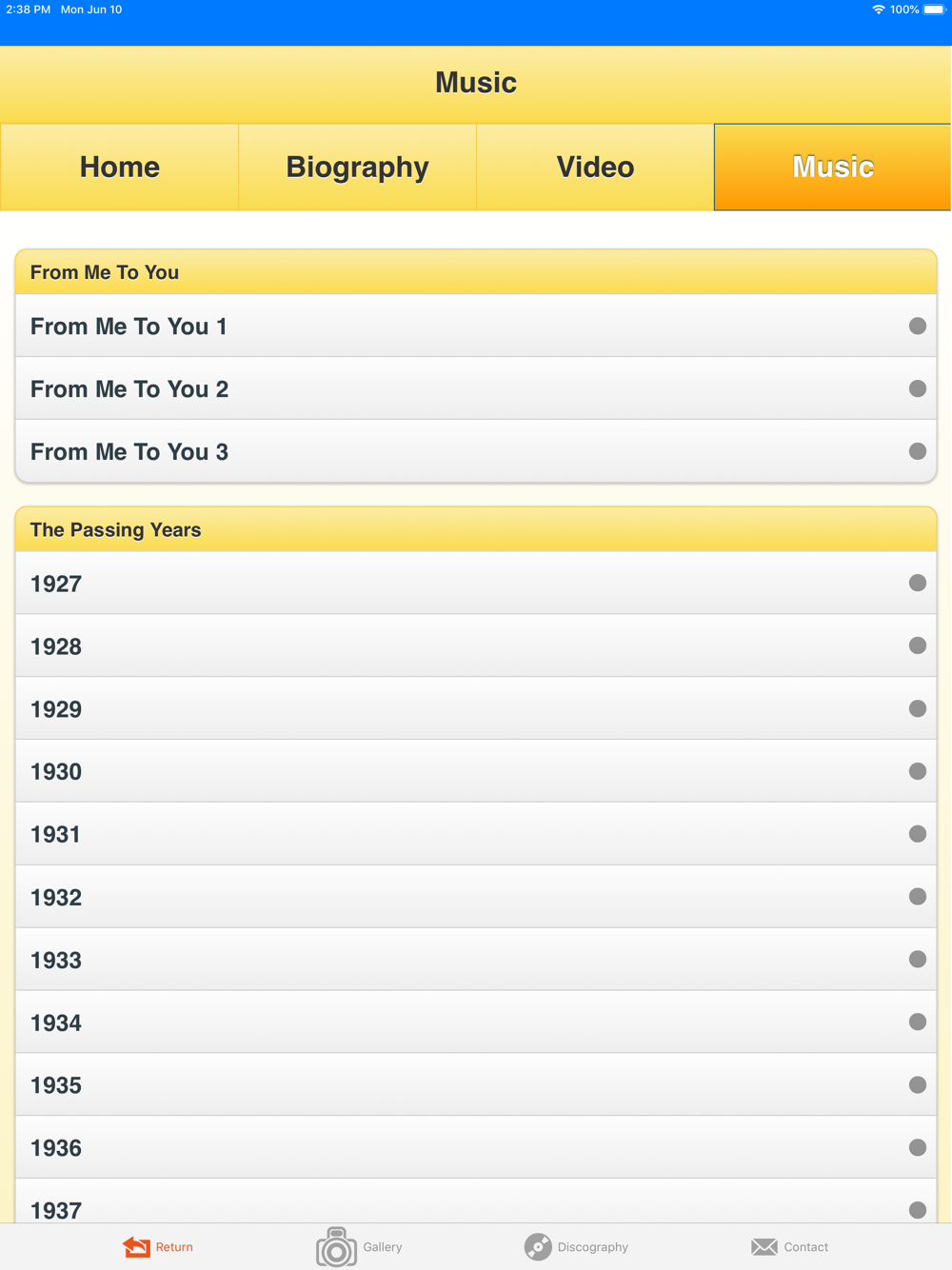
Task: Click the Discography label in bottom bar
Action: pos(592,1247)
